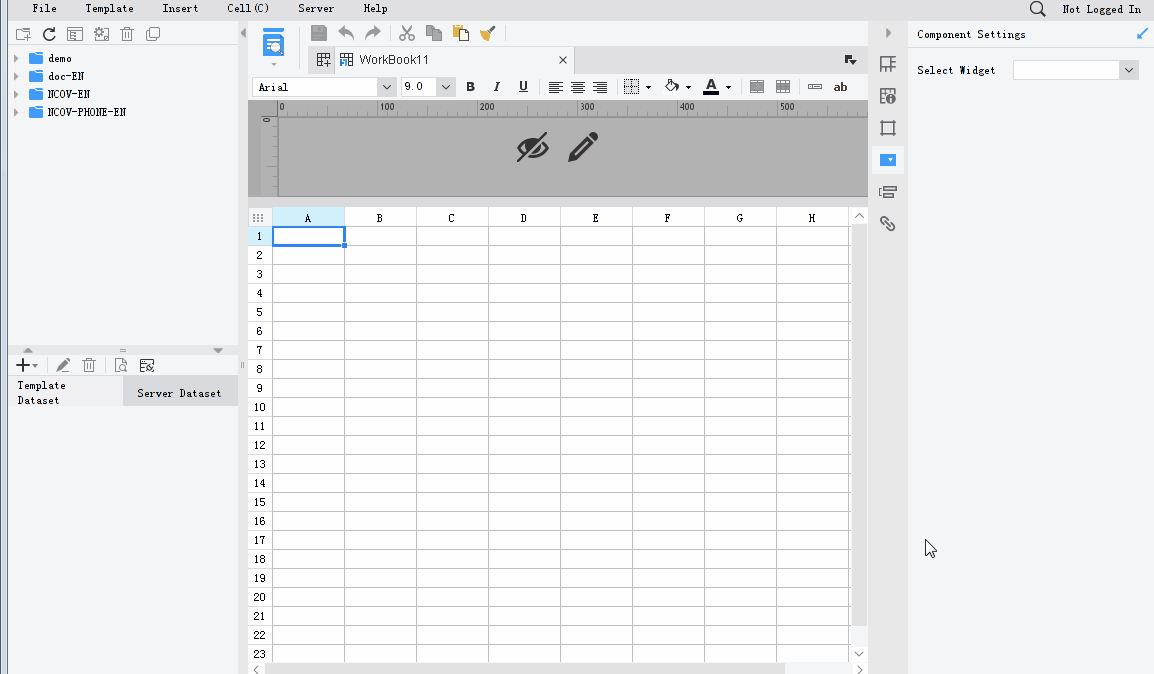Open the Condition Attributes panel icon

[x=887, y=192]
